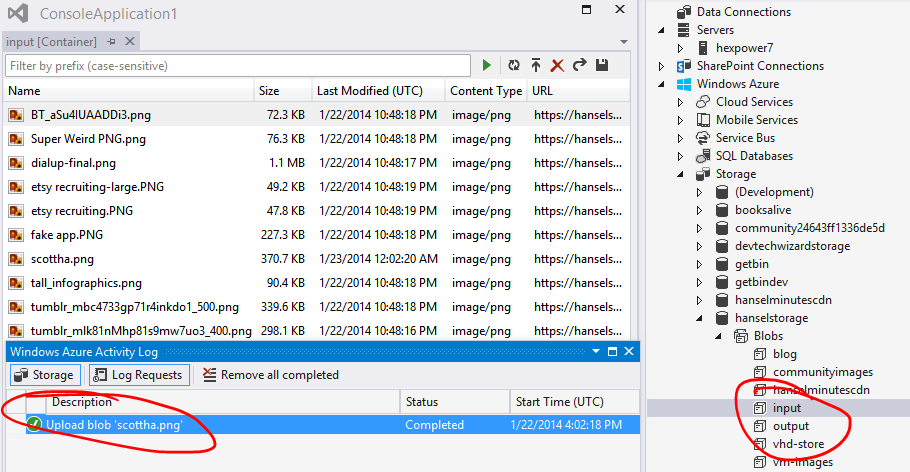Open the vhd-store container

799,444
